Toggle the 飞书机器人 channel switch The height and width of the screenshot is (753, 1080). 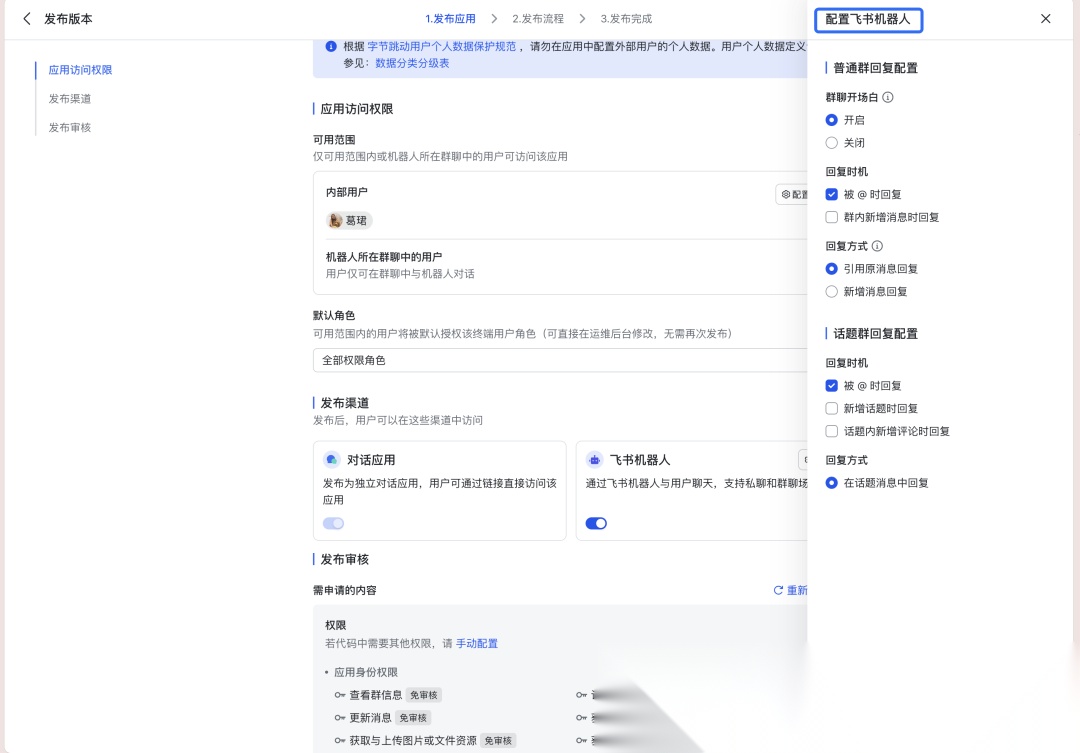pos(596,524)
